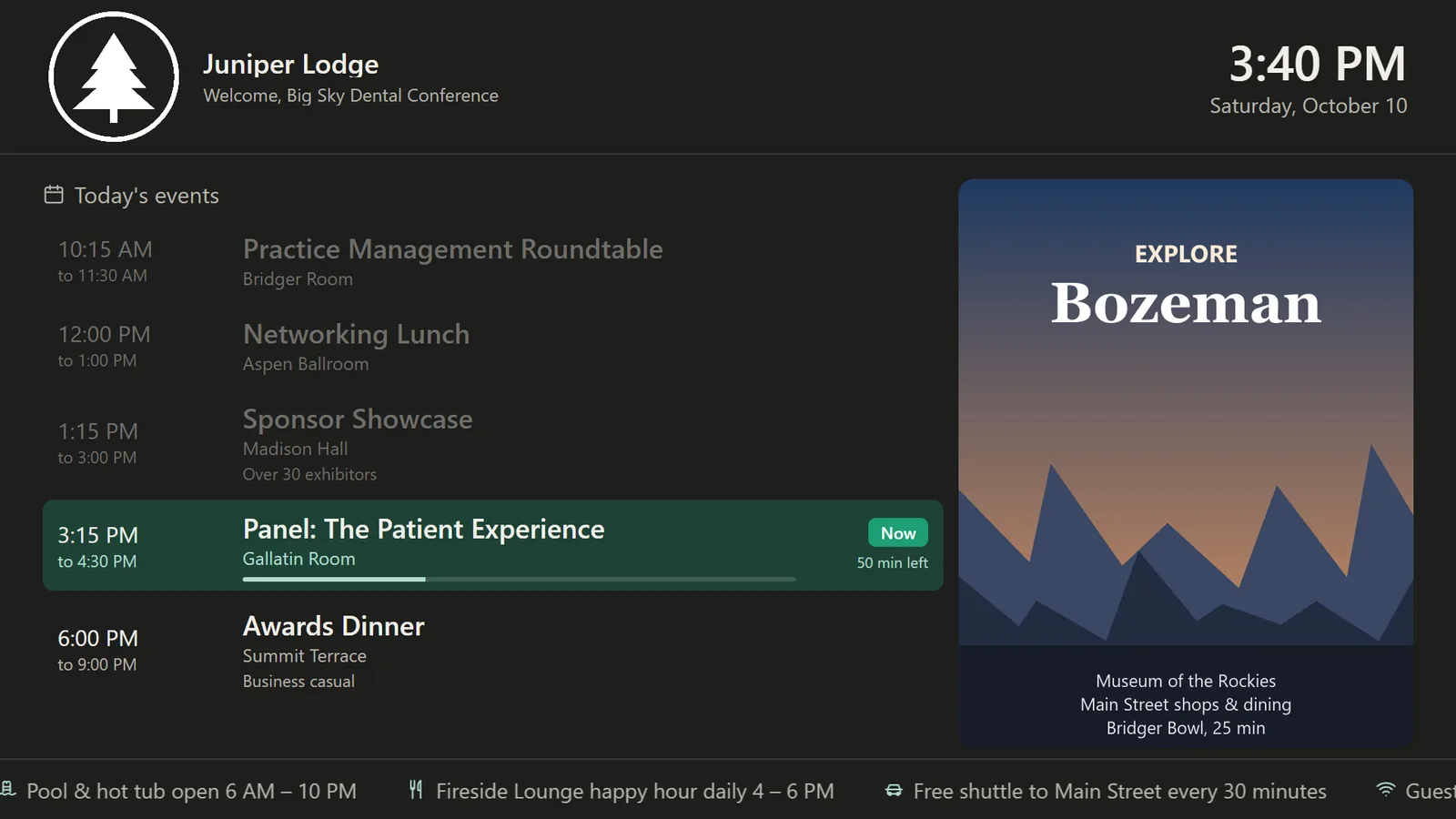Click the Summit Terrace location text
Viewport: 1456px width, 819px height.
(304, 656)
